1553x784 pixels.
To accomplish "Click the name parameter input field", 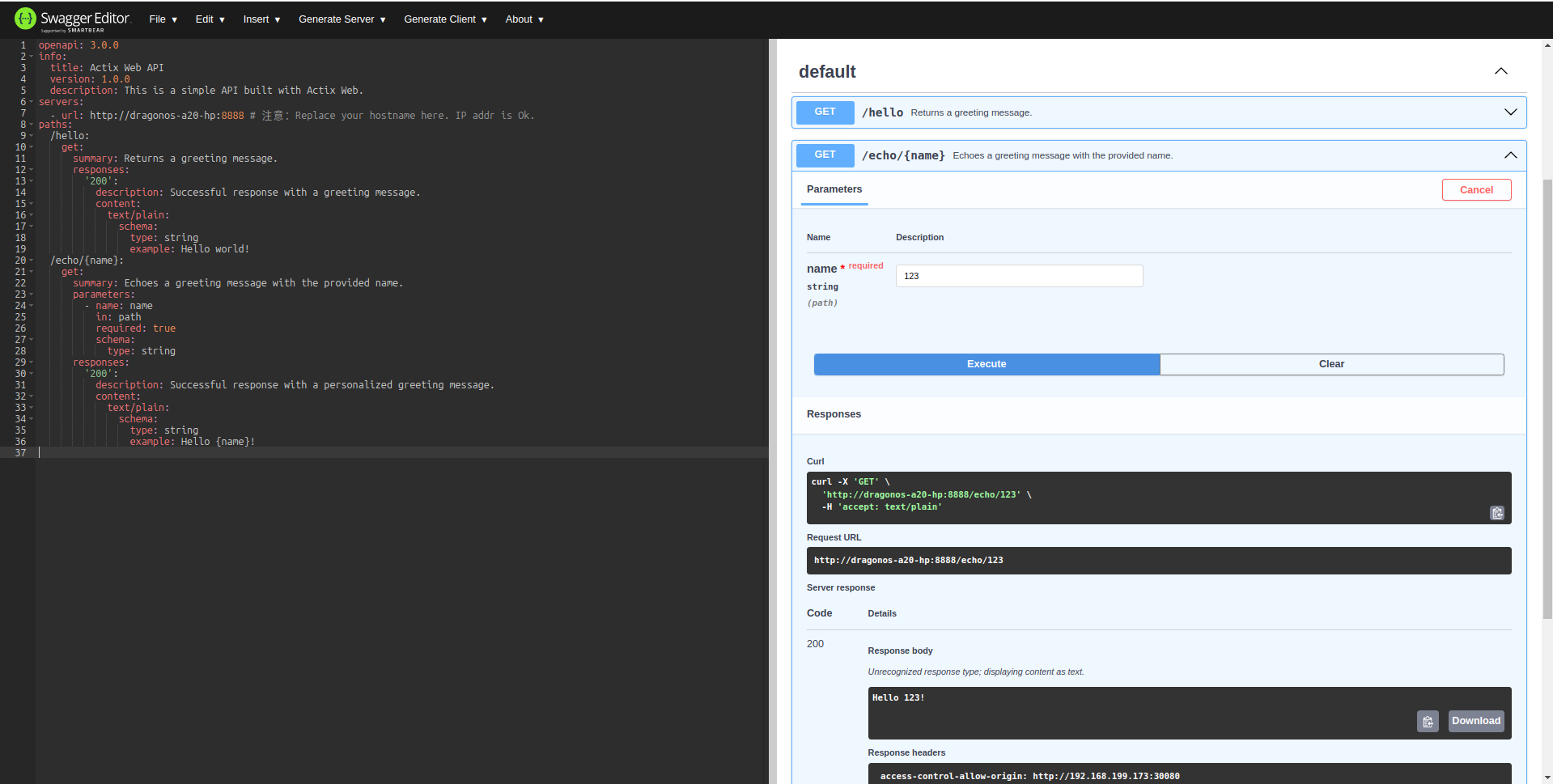I will coord(1019,276).
